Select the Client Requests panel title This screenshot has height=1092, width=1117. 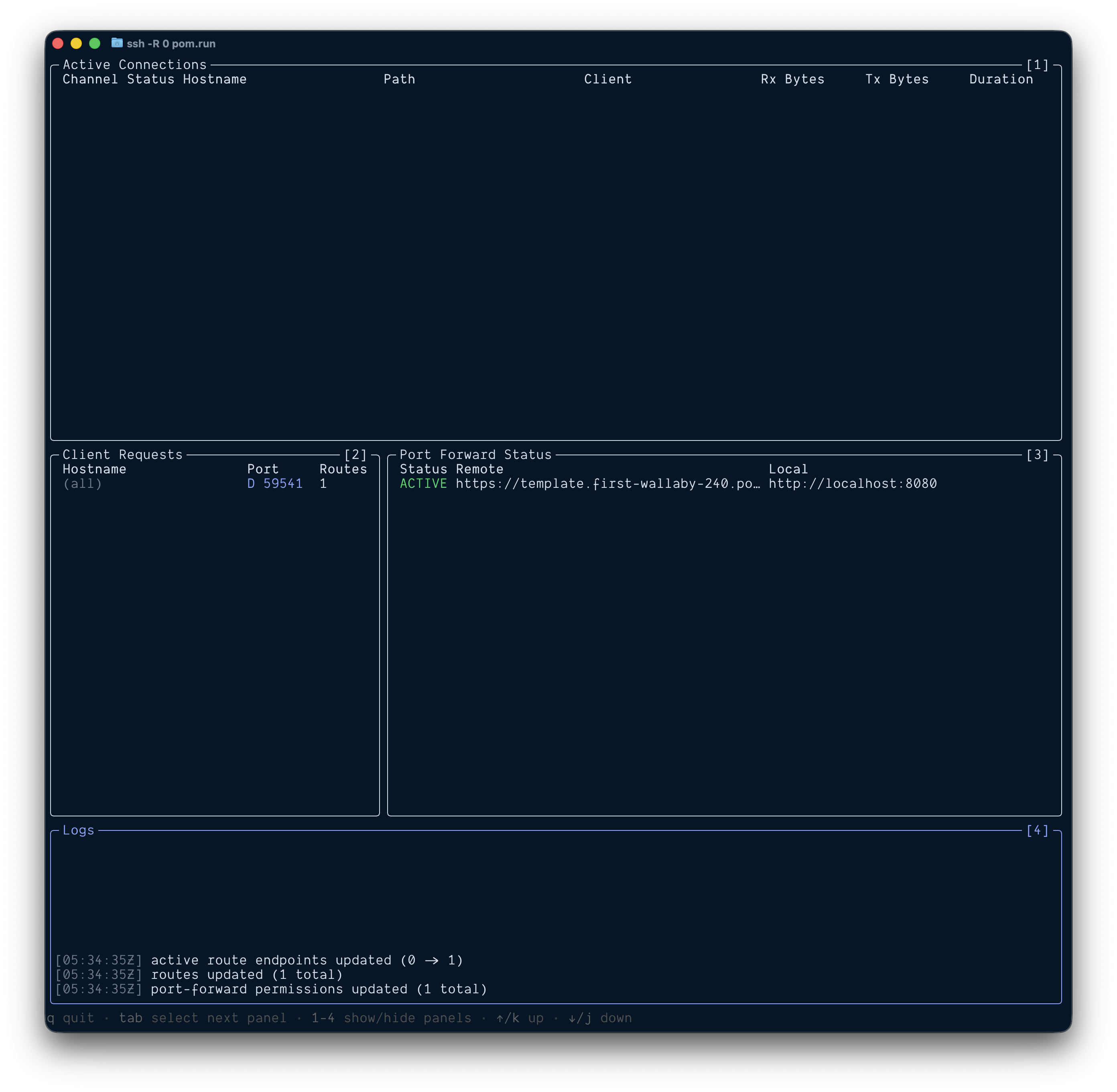[122, 455]
